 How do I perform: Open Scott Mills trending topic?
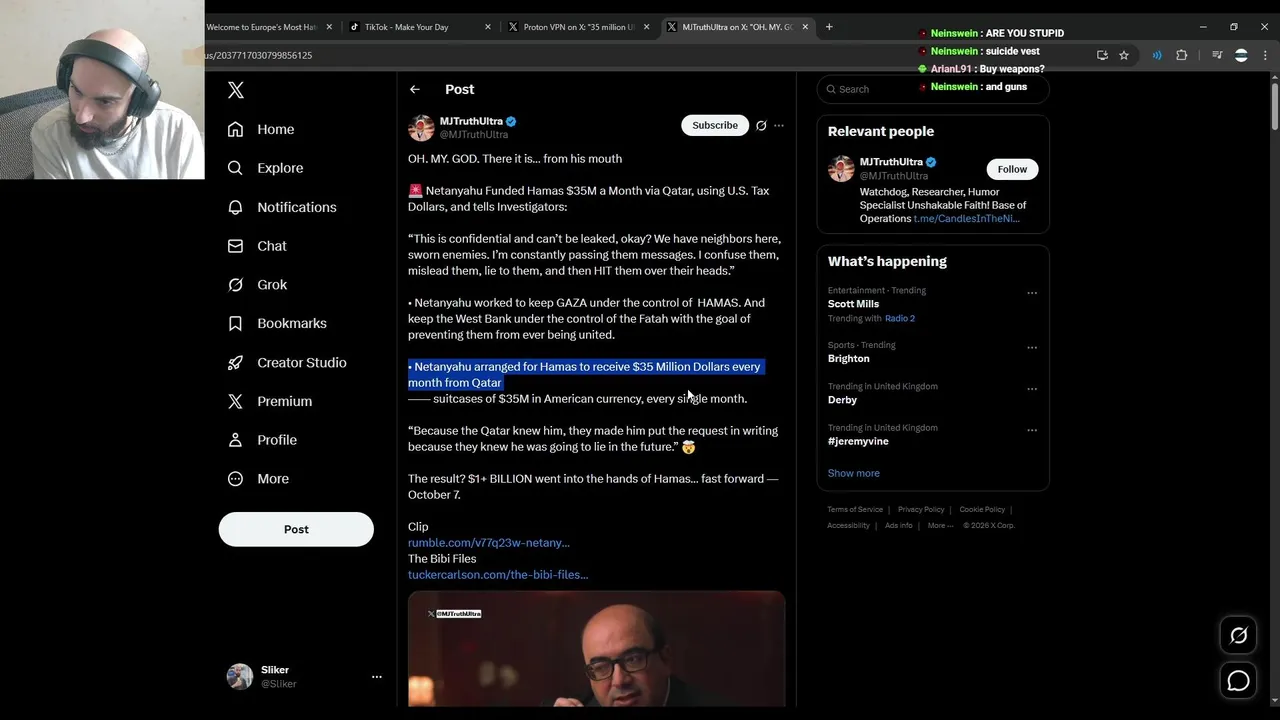pyautogui.click(x=853, y=304)
